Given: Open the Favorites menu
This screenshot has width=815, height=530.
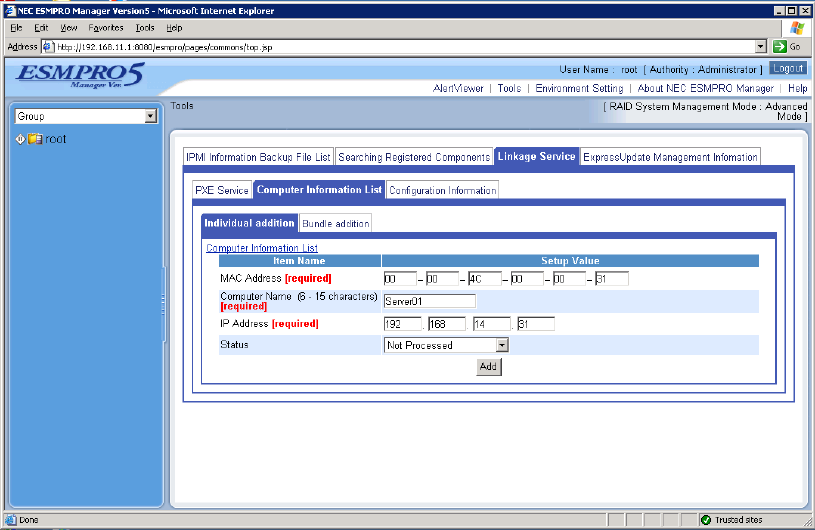Looking at the screenshot, I should (106, 28).
